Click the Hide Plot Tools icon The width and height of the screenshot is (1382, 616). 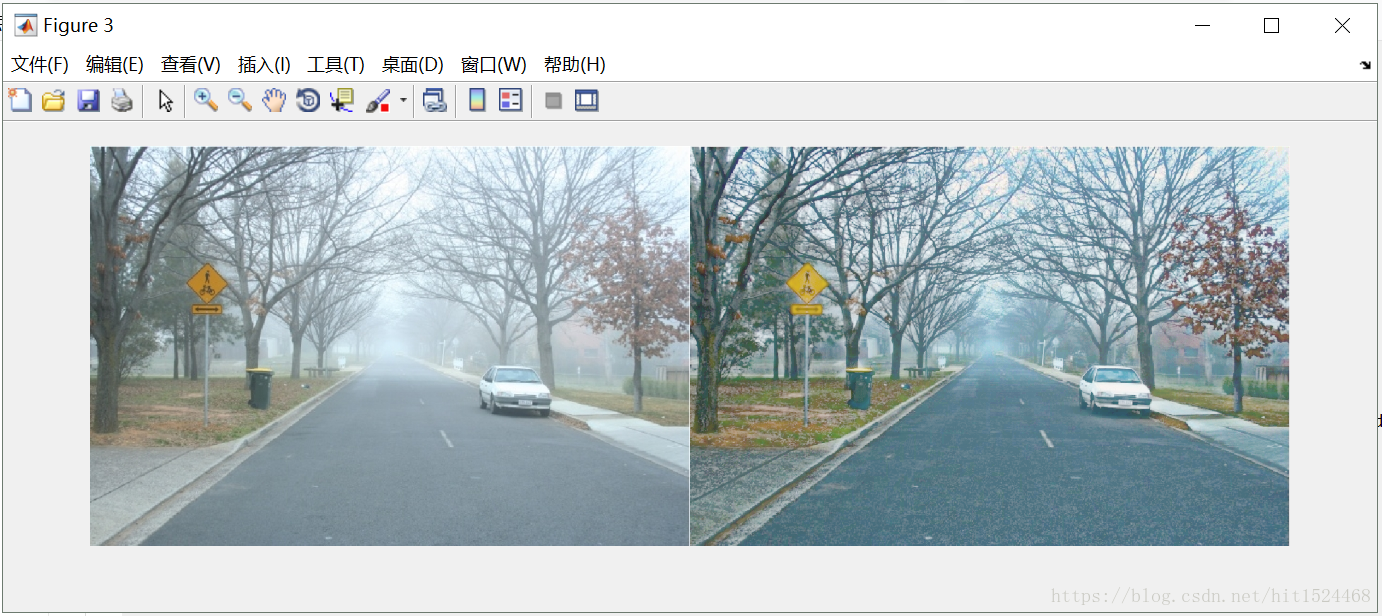[553, 100]
